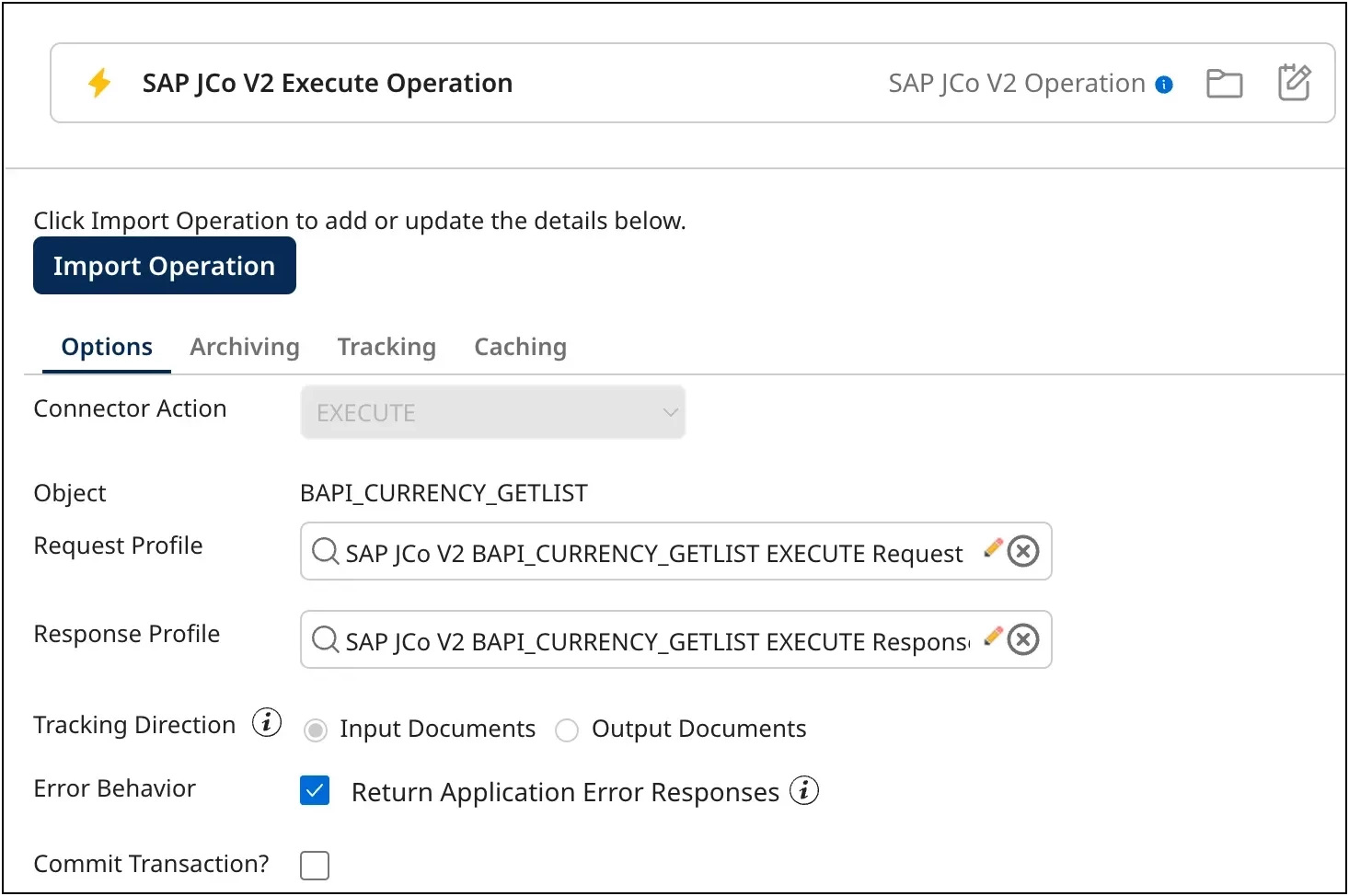The image size is (1349, 896).
Task: Click the Import Operation button
Action: [x=164, y=265]
